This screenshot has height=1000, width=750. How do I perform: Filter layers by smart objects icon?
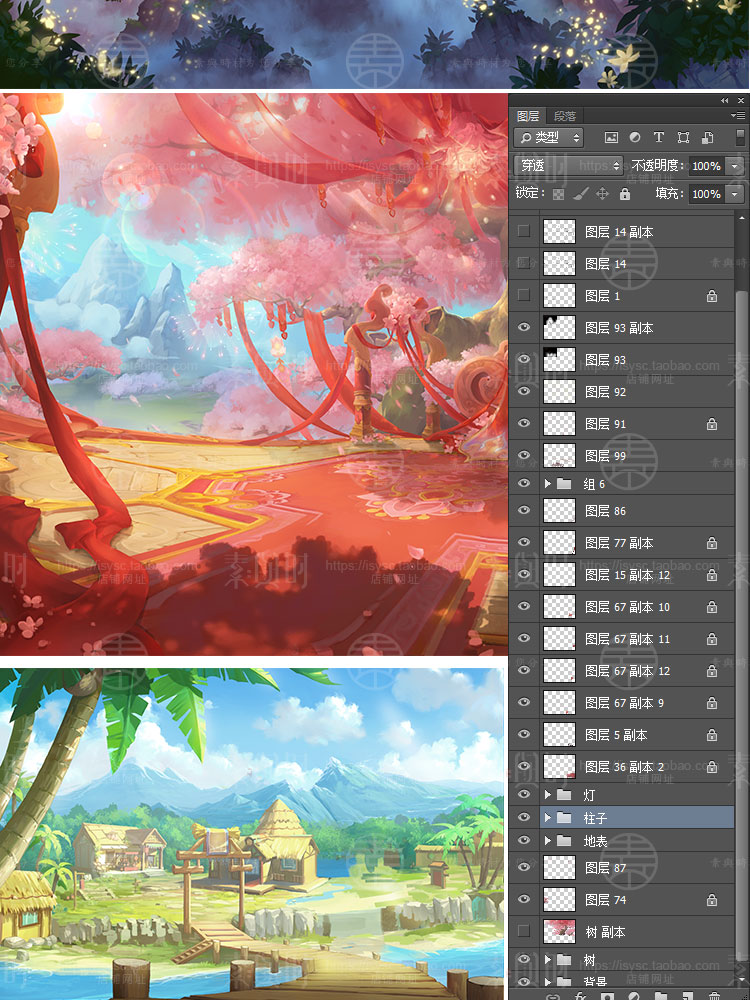click(x=707, y=137)
